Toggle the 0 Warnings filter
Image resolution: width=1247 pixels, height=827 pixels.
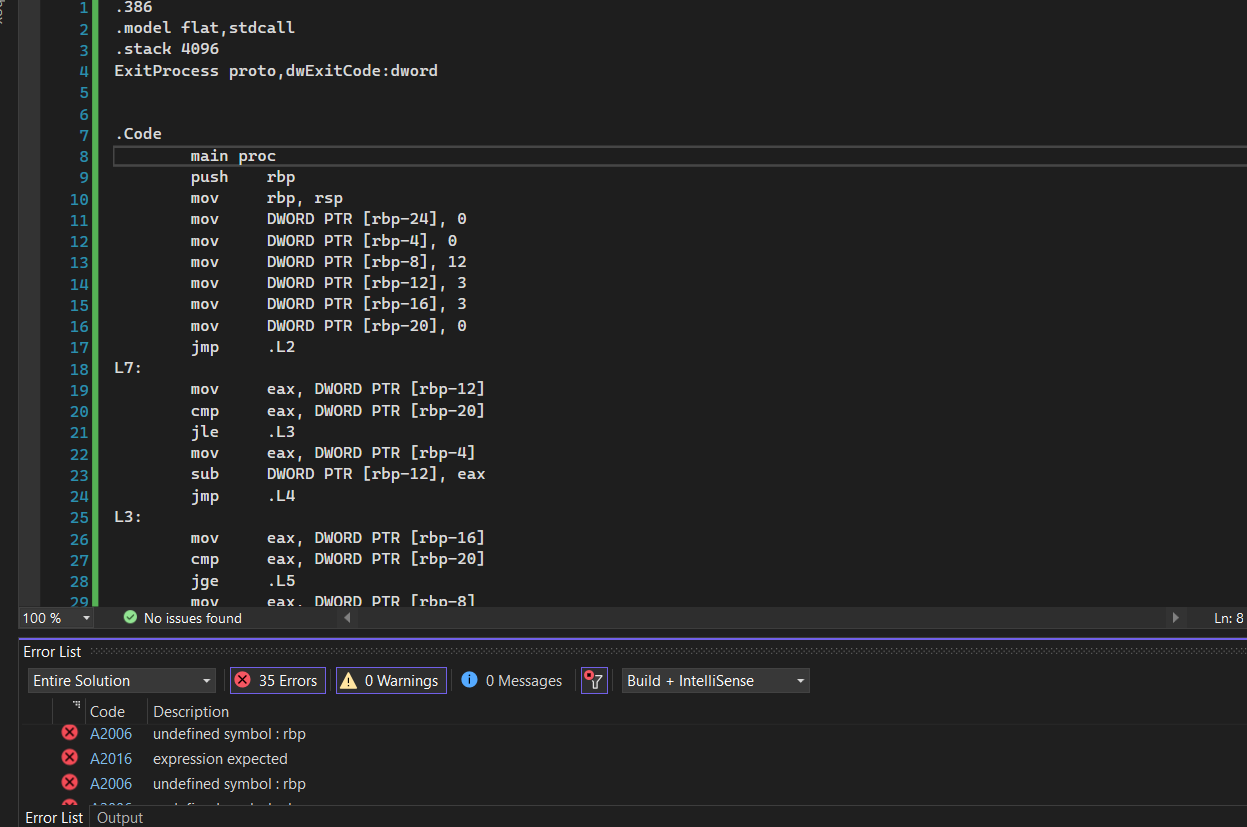391,681
